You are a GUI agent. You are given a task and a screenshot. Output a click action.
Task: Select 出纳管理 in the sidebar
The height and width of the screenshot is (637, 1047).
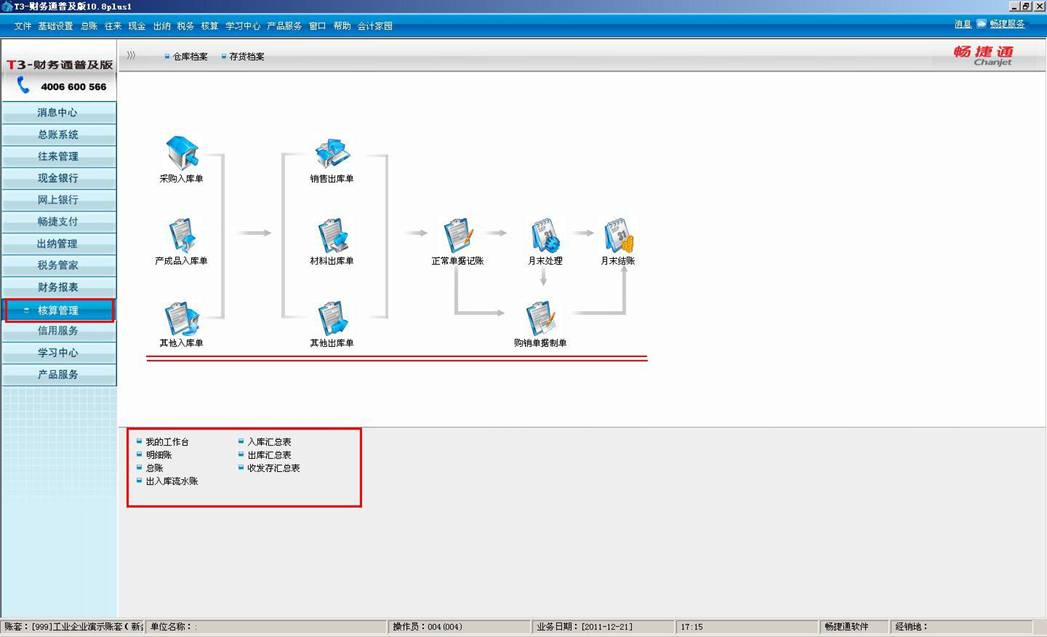59,244
